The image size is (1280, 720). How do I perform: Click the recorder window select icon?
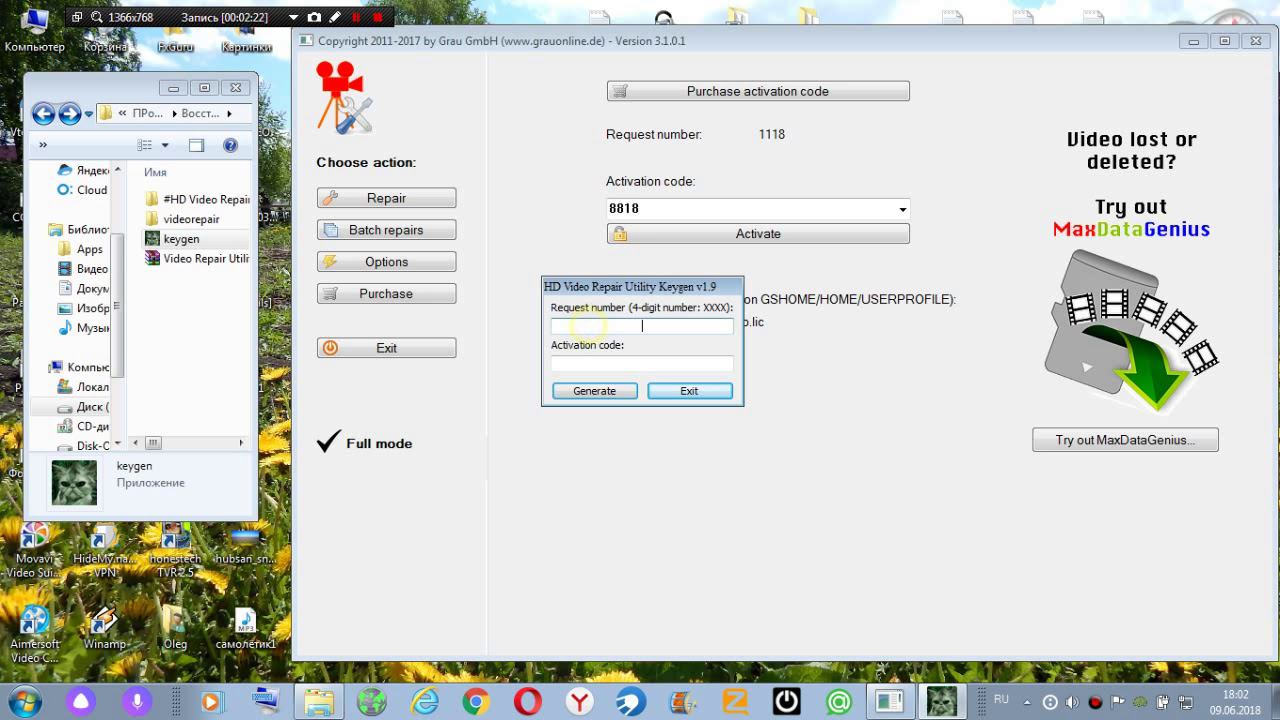[x=77, y=17]
